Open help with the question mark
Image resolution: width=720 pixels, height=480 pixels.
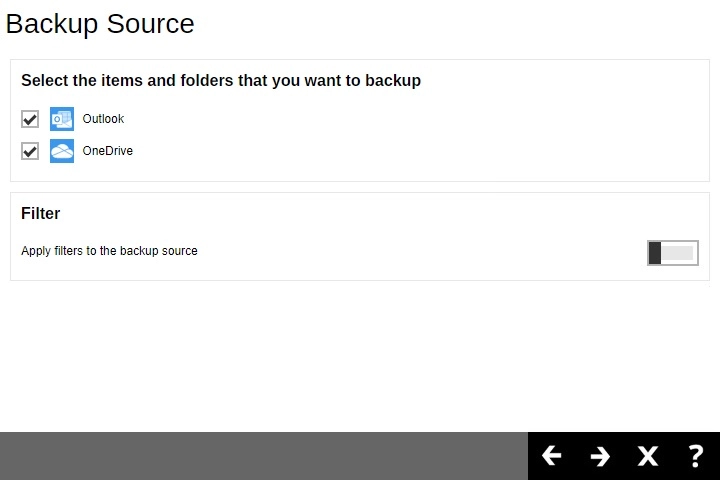point(696,456)
